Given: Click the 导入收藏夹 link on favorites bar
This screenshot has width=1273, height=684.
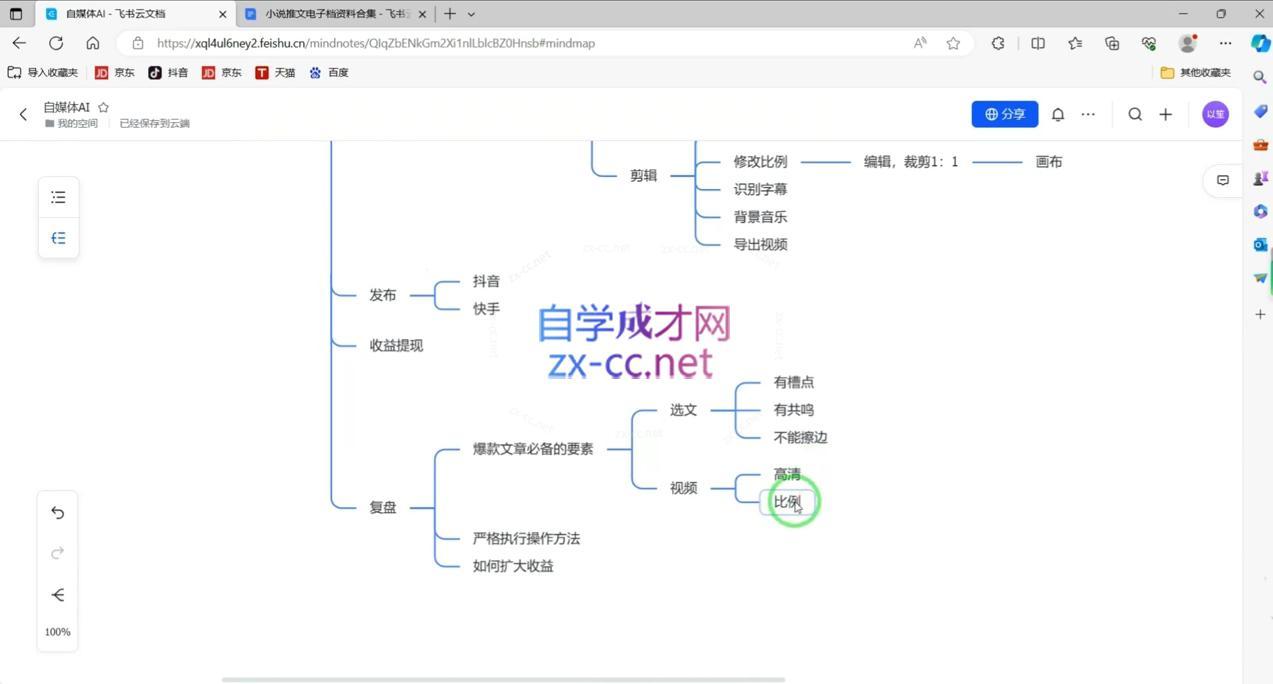Looking at the screenshot, I should 47,72.
